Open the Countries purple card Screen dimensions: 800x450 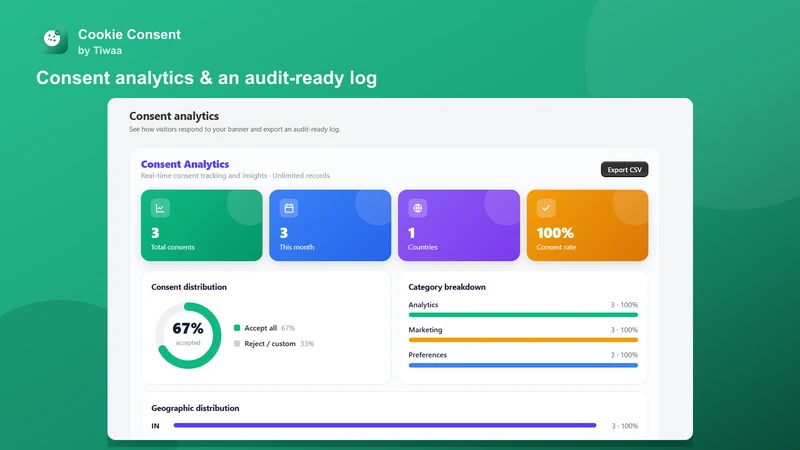[459, 226]
